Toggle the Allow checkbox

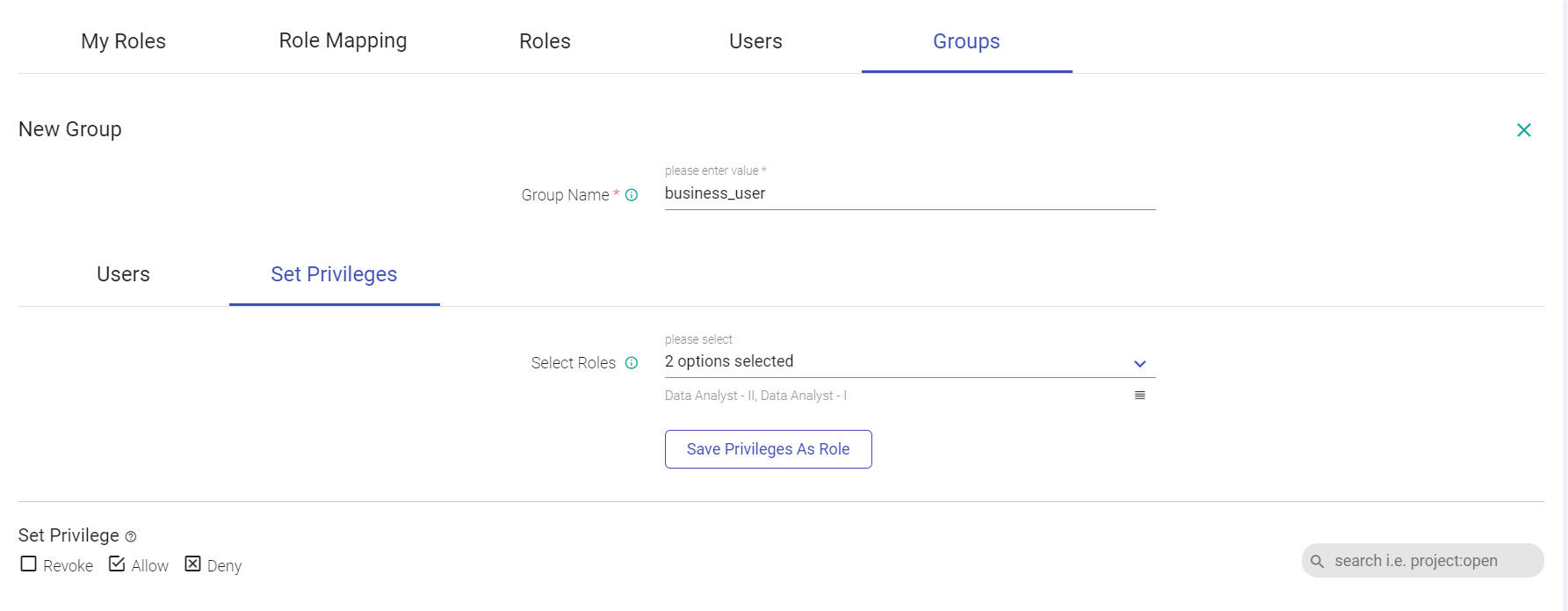(117, 564)
